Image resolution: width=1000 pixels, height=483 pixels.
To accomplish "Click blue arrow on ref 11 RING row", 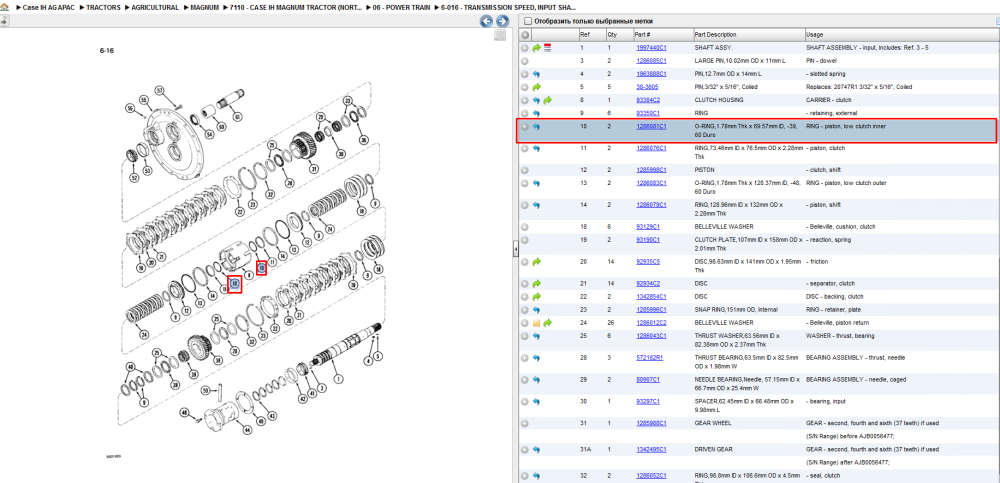I will tap(536, 148).
